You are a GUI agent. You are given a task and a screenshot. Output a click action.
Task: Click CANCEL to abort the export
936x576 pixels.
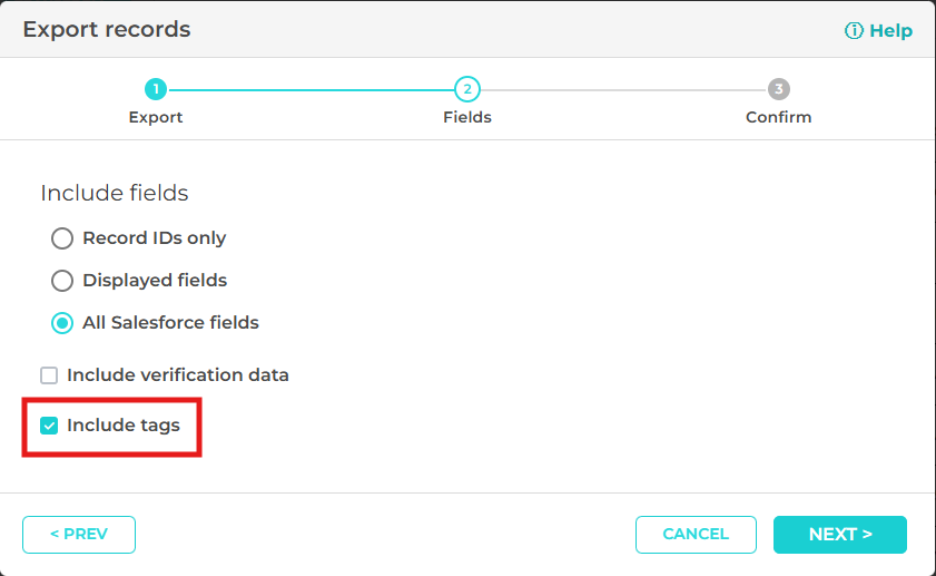pyautogui.click(x=696, y=534)
